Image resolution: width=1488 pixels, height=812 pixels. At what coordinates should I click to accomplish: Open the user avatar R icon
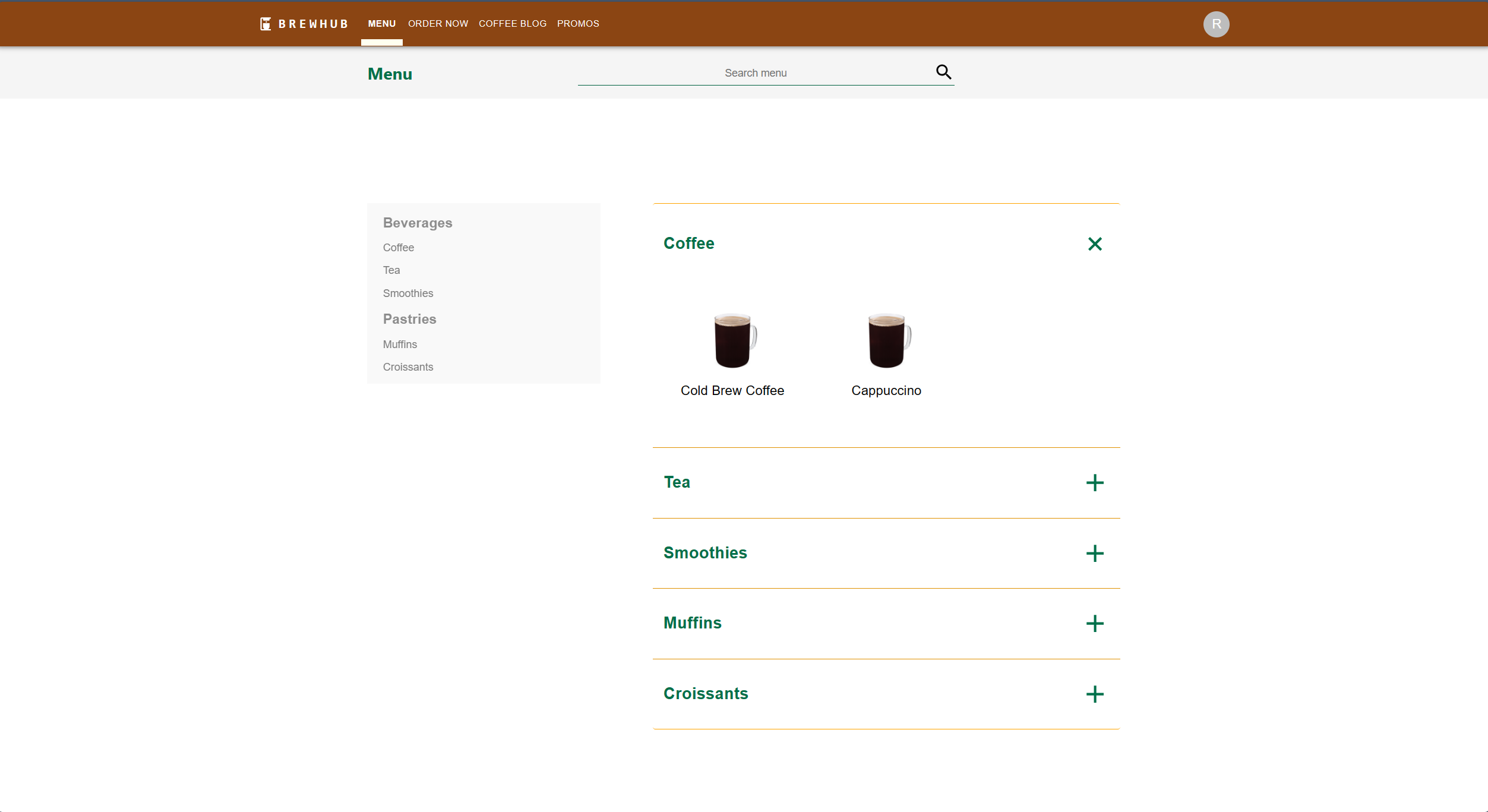[1216, 24]
